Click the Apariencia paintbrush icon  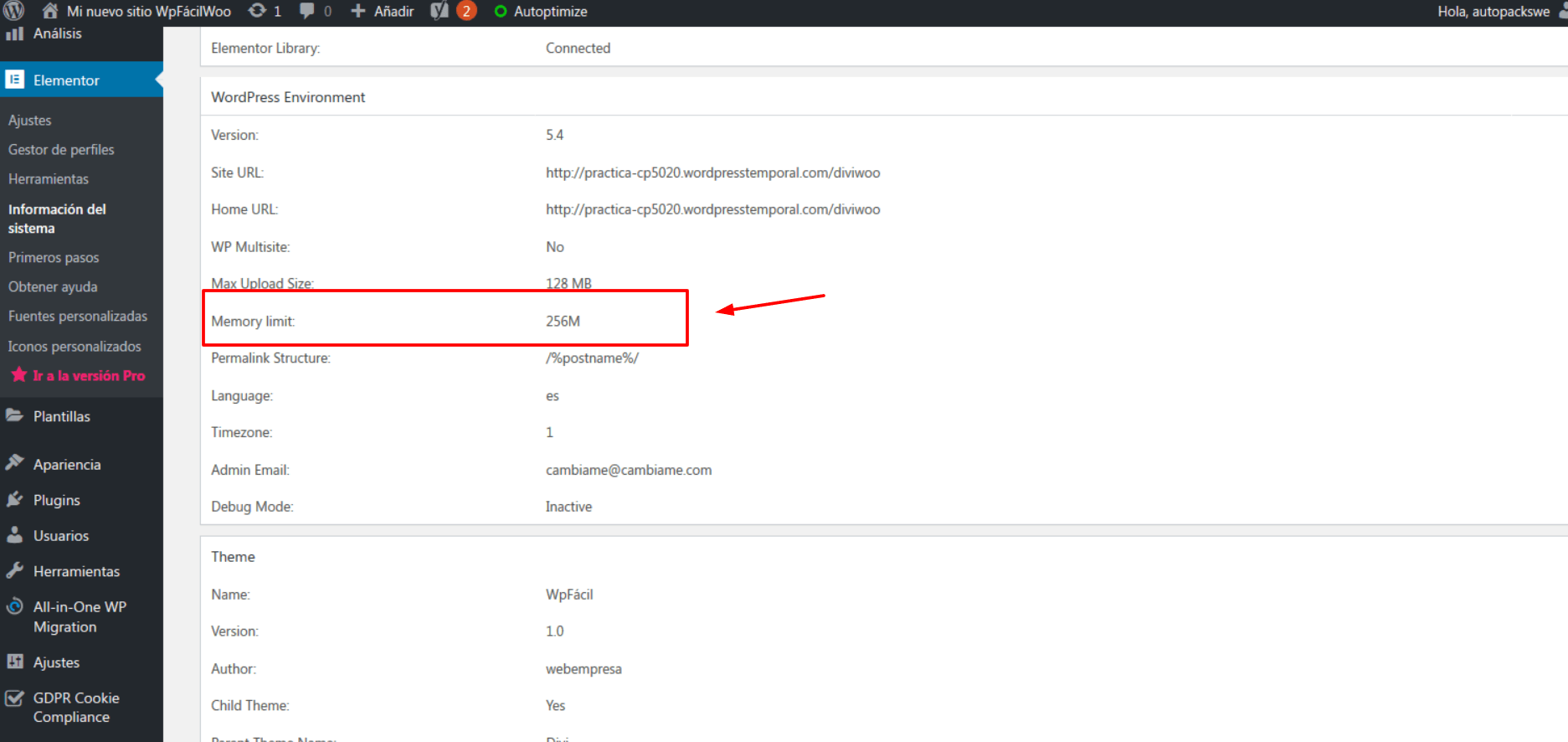pyautogui.click(x=14, y=463)
